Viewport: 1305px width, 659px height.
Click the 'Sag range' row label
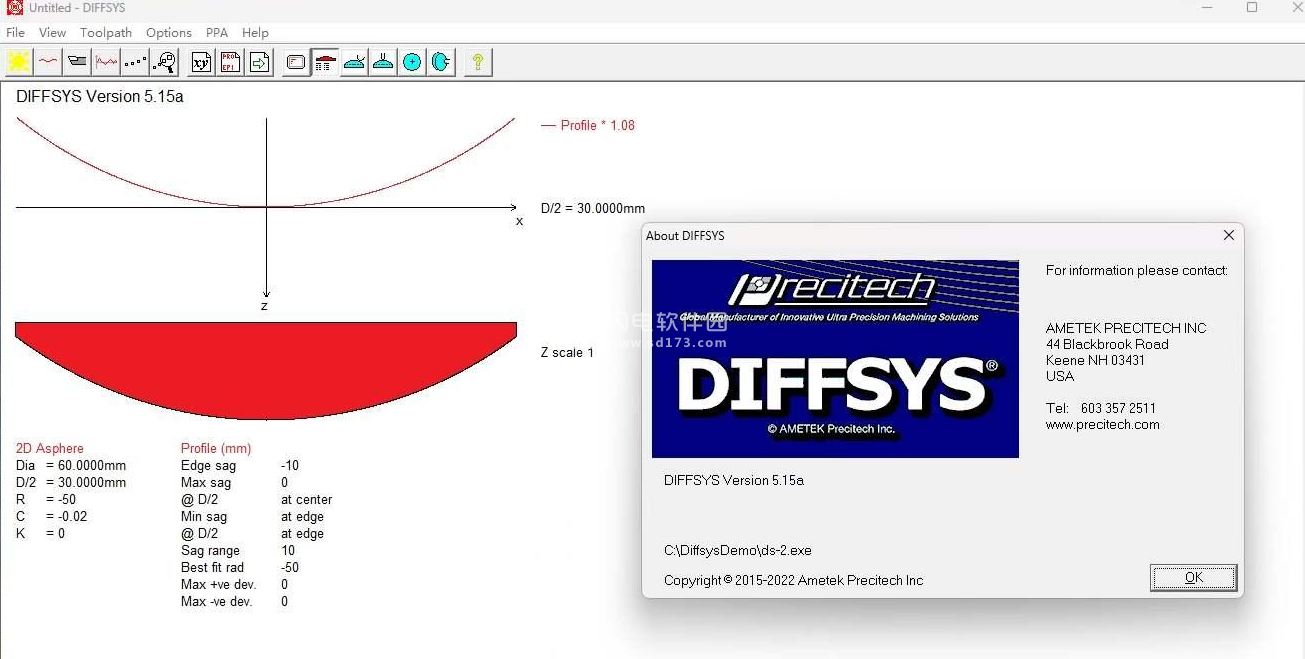[x=210, y=551]
